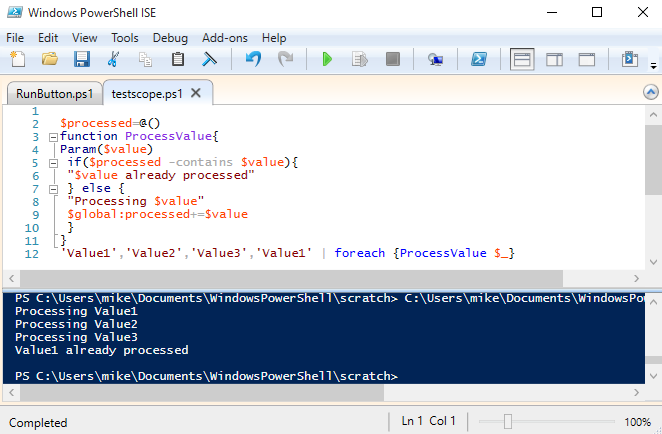Switch to the RunButton.ps1 tab

pos(54,93)
